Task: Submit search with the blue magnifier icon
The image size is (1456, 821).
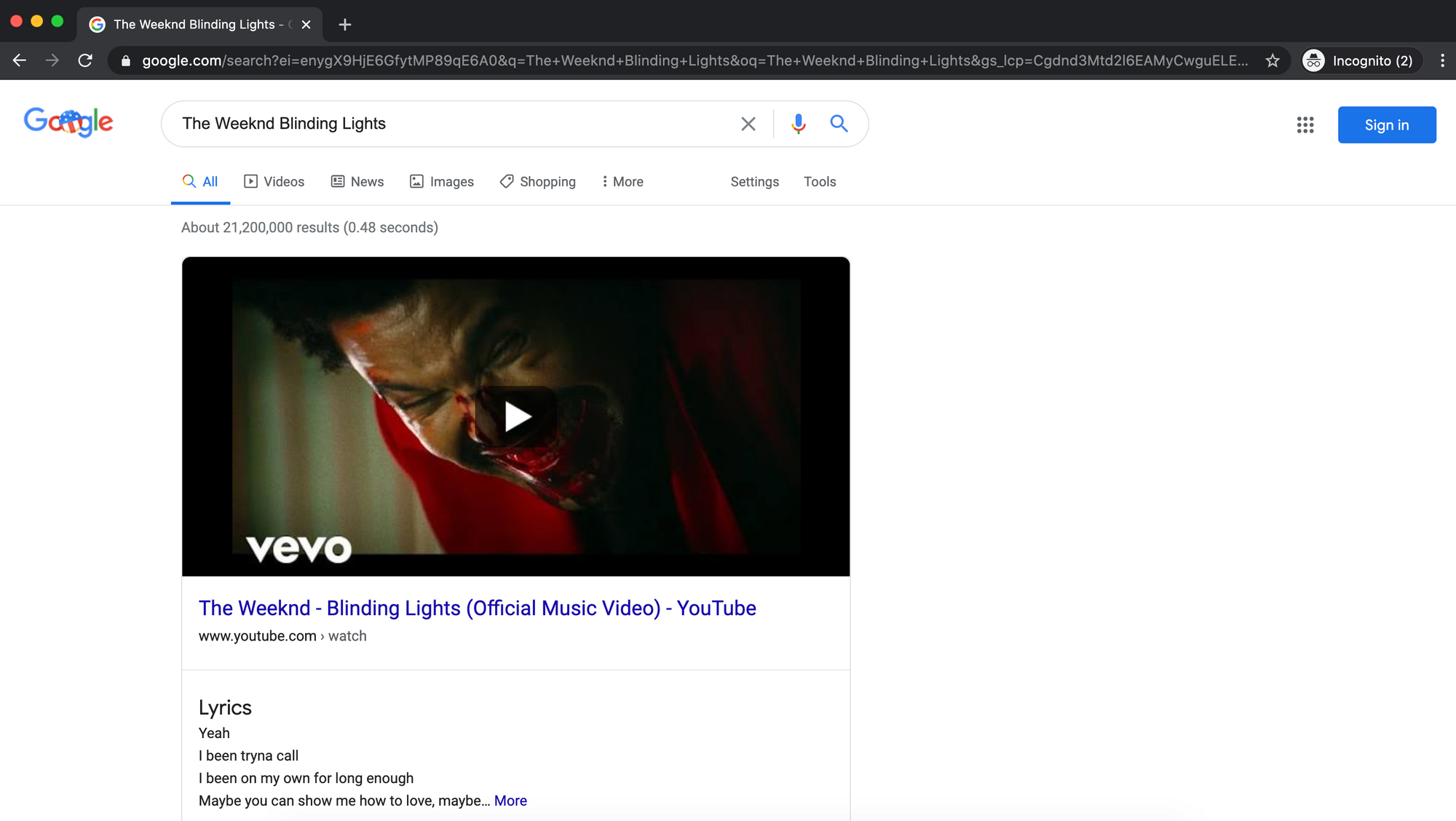Action: coord(839,124)
